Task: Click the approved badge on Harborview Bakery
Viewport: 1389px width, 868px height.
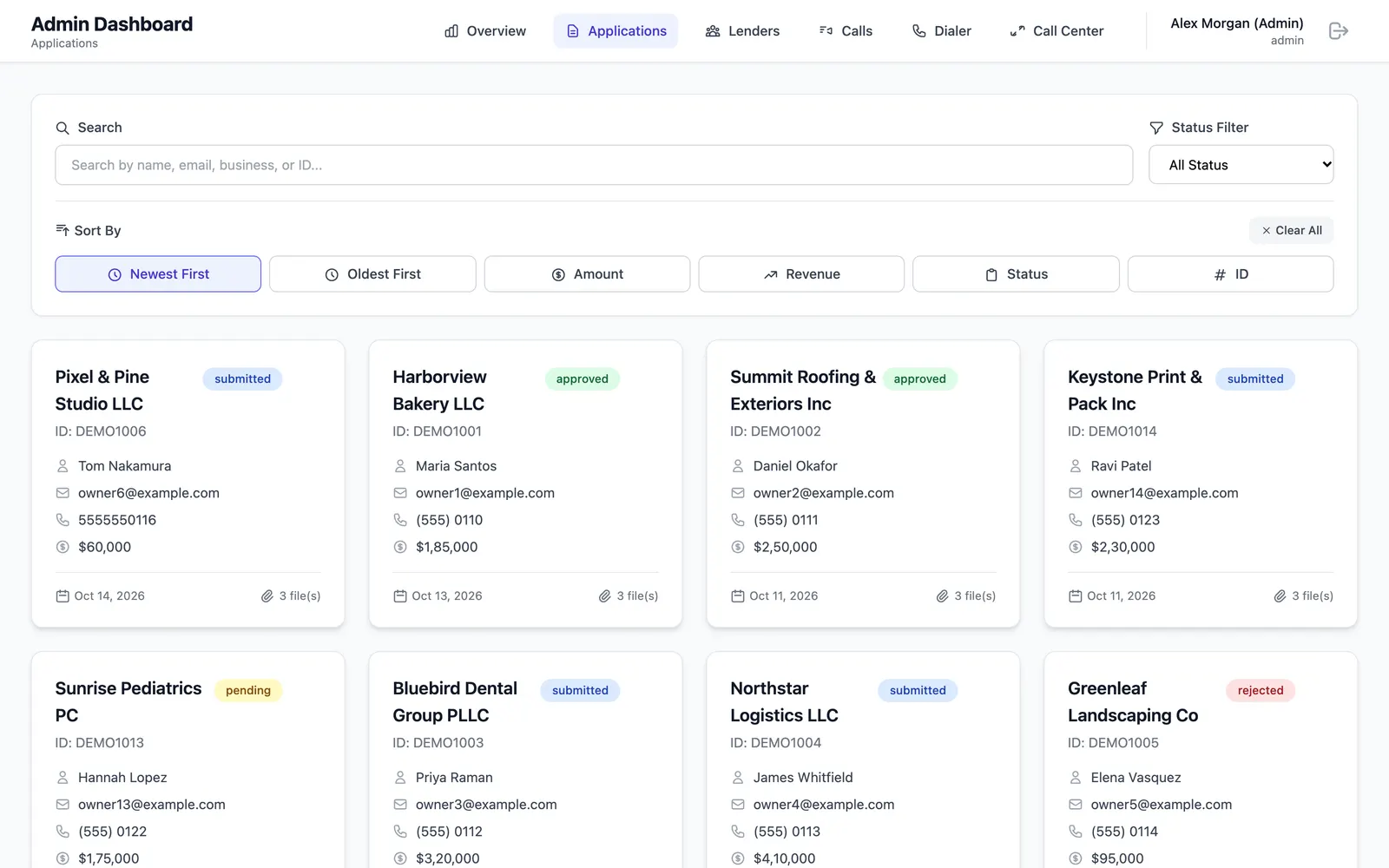Action: tap(583, 379)
